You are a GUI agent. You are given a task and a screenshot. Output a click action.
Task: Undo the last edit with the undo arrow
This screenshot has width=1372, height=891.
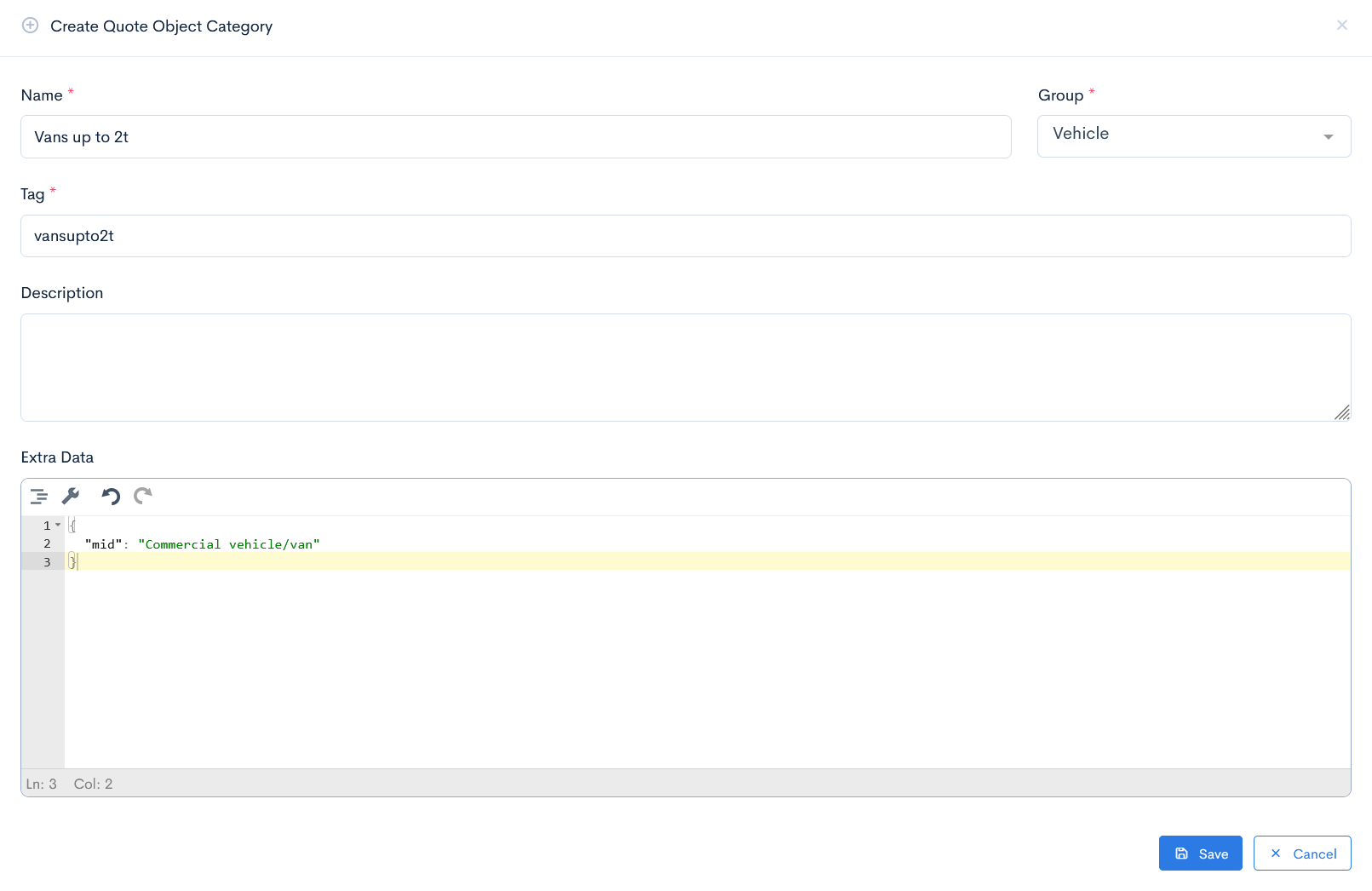(109, 496)
